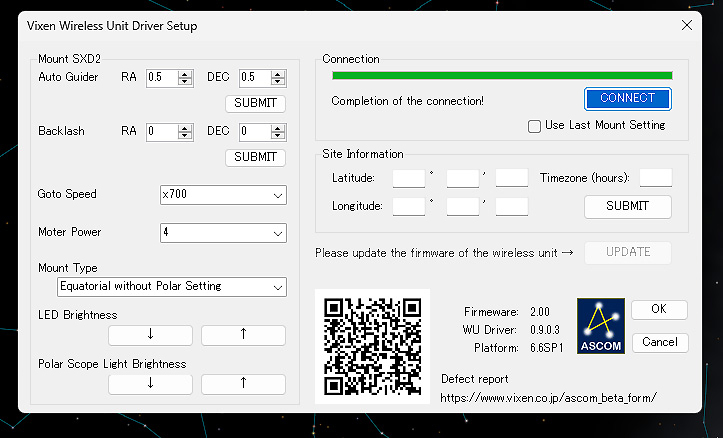723x438 pixels.
Task: Open the Moter Power dropdown
Action: pos(223,233)
